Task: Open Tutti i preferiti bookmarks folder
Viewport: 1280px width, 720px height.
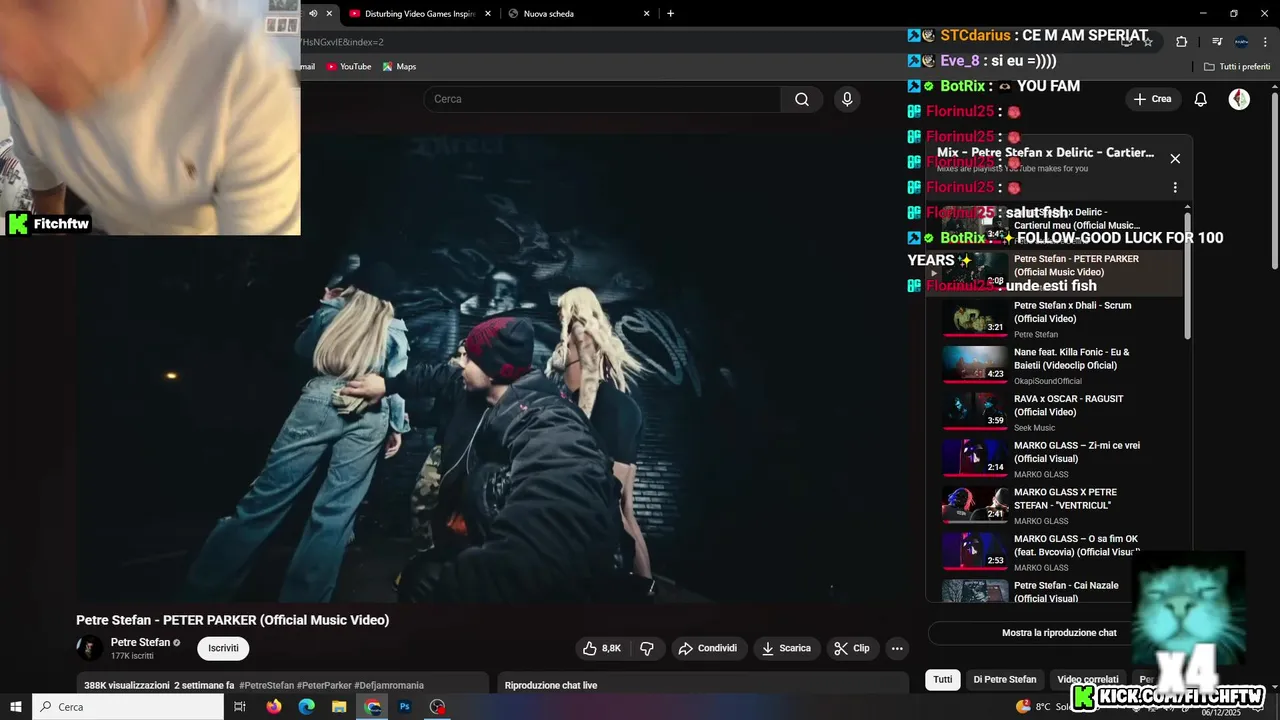Action: point(1237,66)
